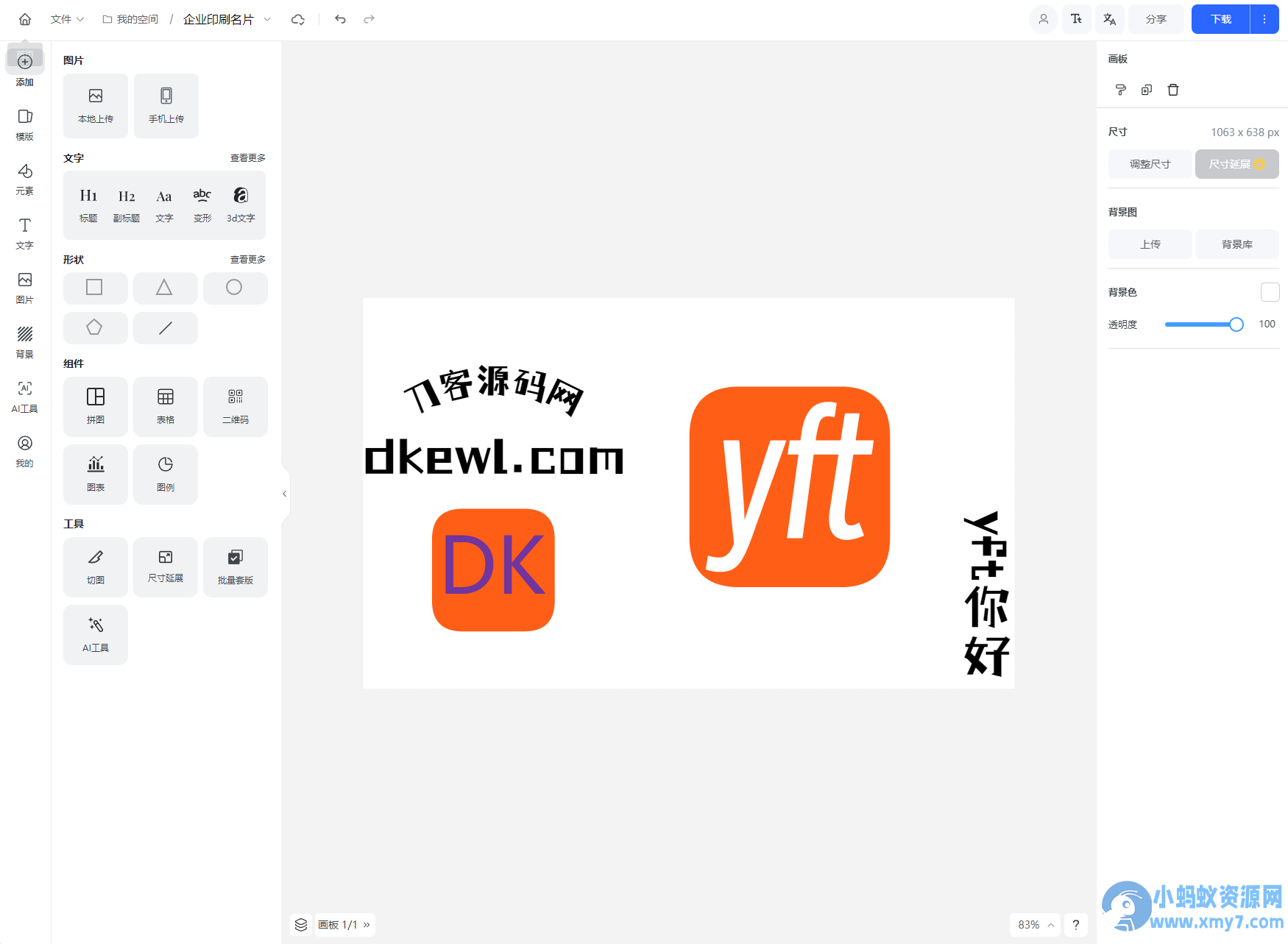The width and height of the screenshot is (1288, 944).
Task: View more shapes via 查看更多
Action: click(248, 260)
